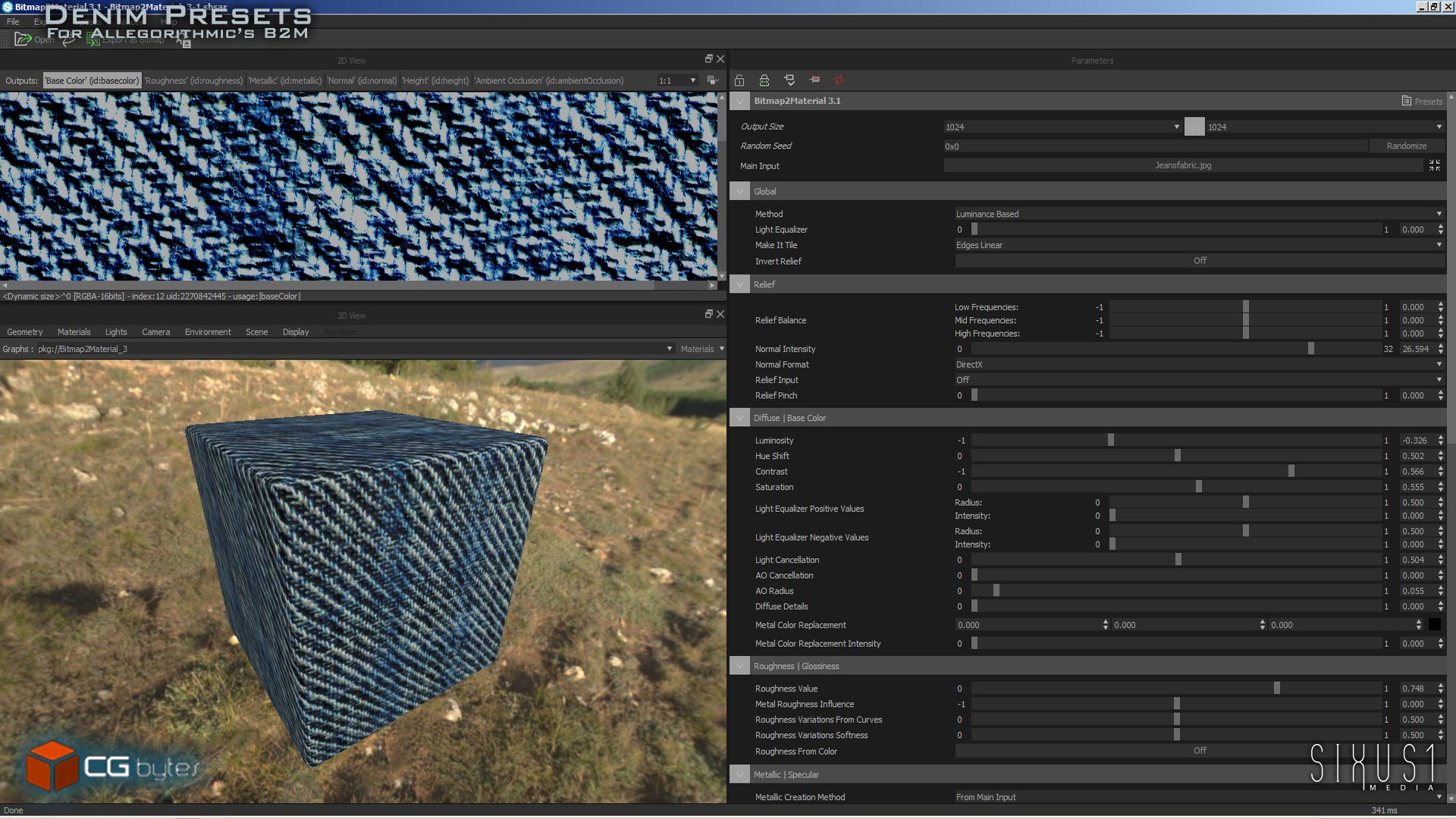Screen dimensions: 1456x819
Task: Collapse the Relief section
Action: point(740,284)
